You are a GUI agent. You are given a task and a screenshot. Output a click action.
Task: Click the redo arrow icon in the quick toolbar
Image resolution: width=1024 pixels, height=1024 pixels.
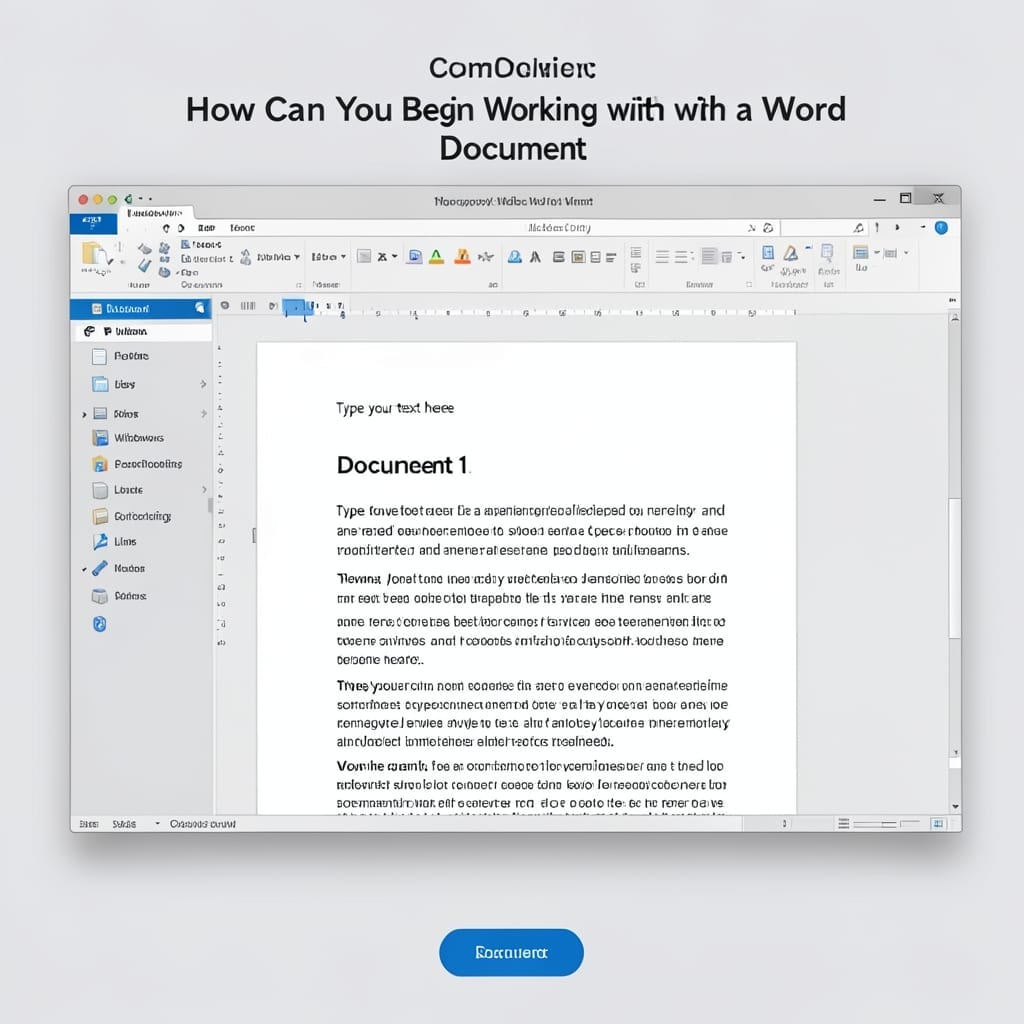coord(181,228)
